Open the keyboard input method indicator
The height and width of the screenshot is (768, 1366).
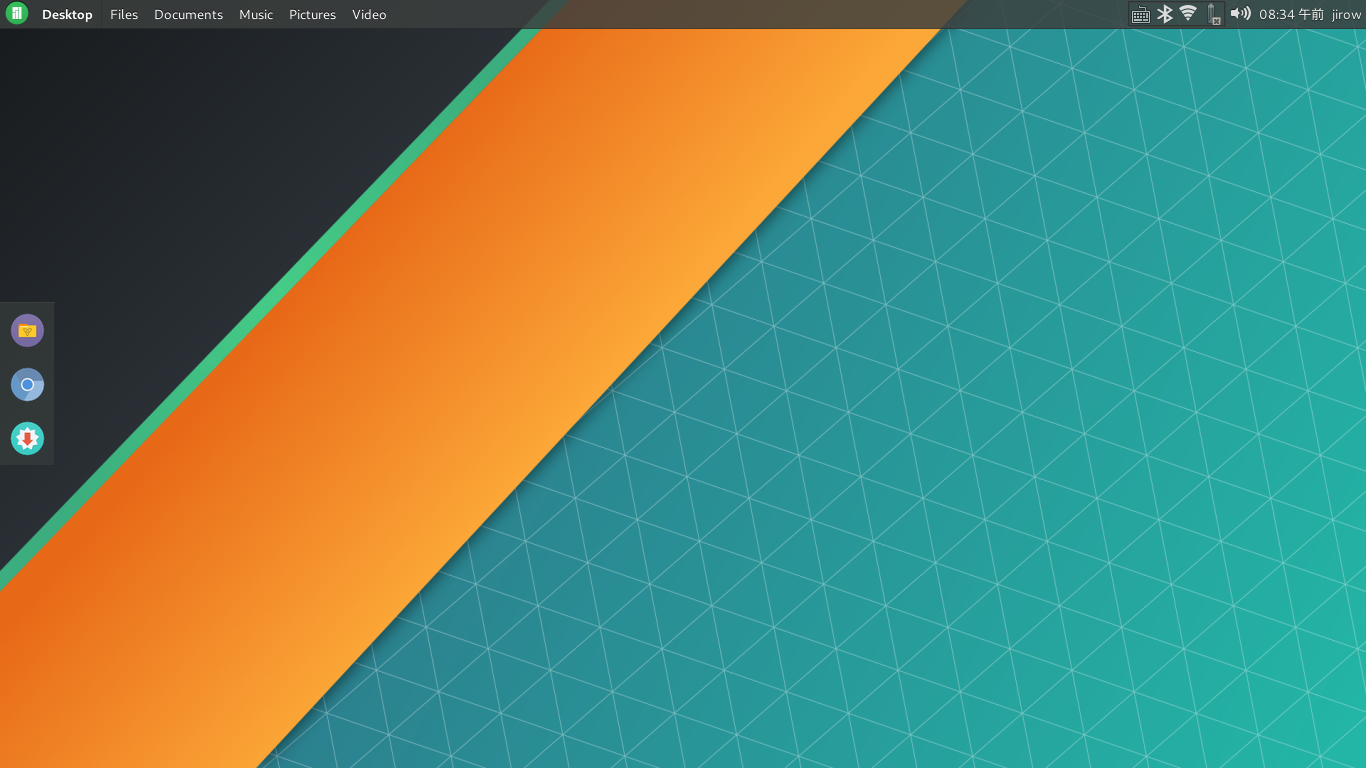click(1140, 14)
